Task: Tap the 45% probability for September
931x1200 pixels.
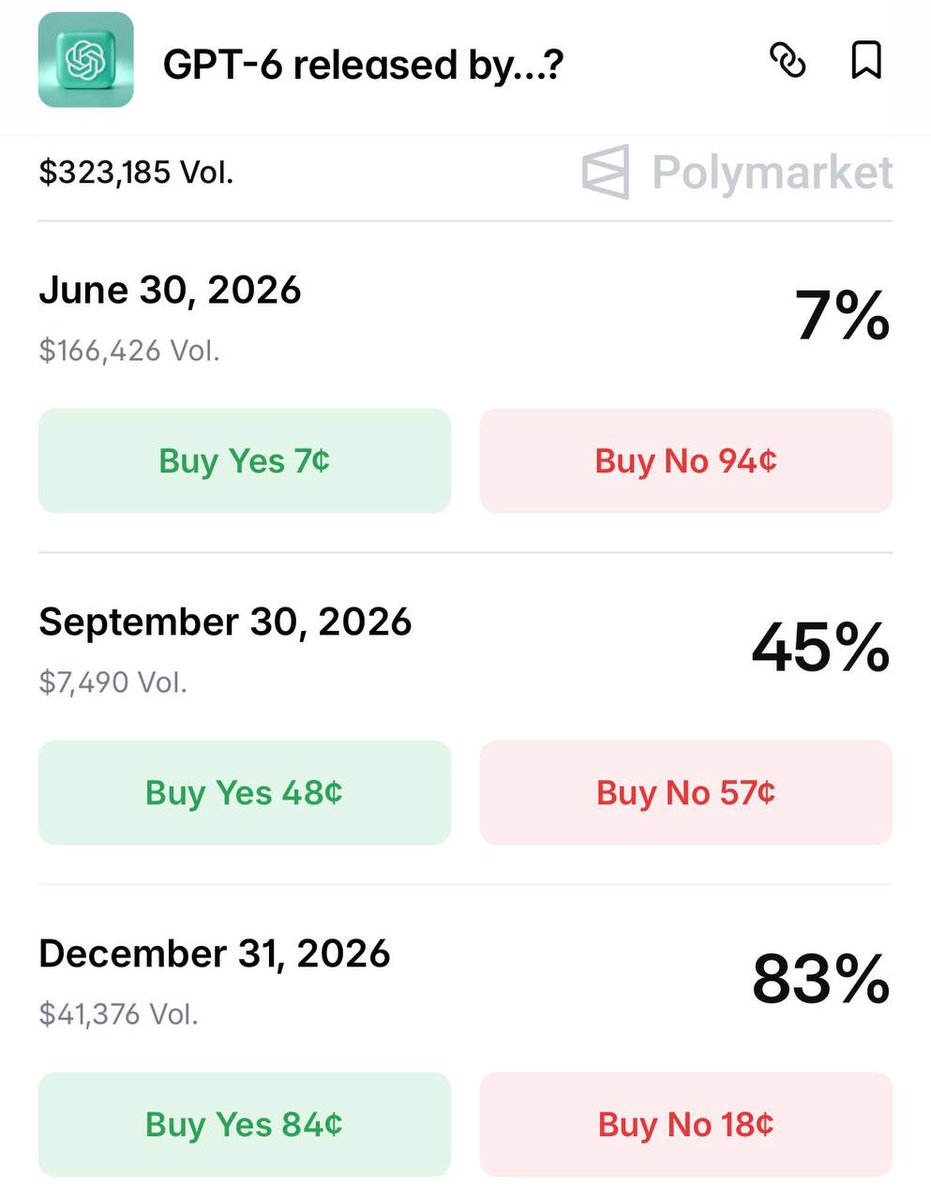Action: [x=820, y=650]
